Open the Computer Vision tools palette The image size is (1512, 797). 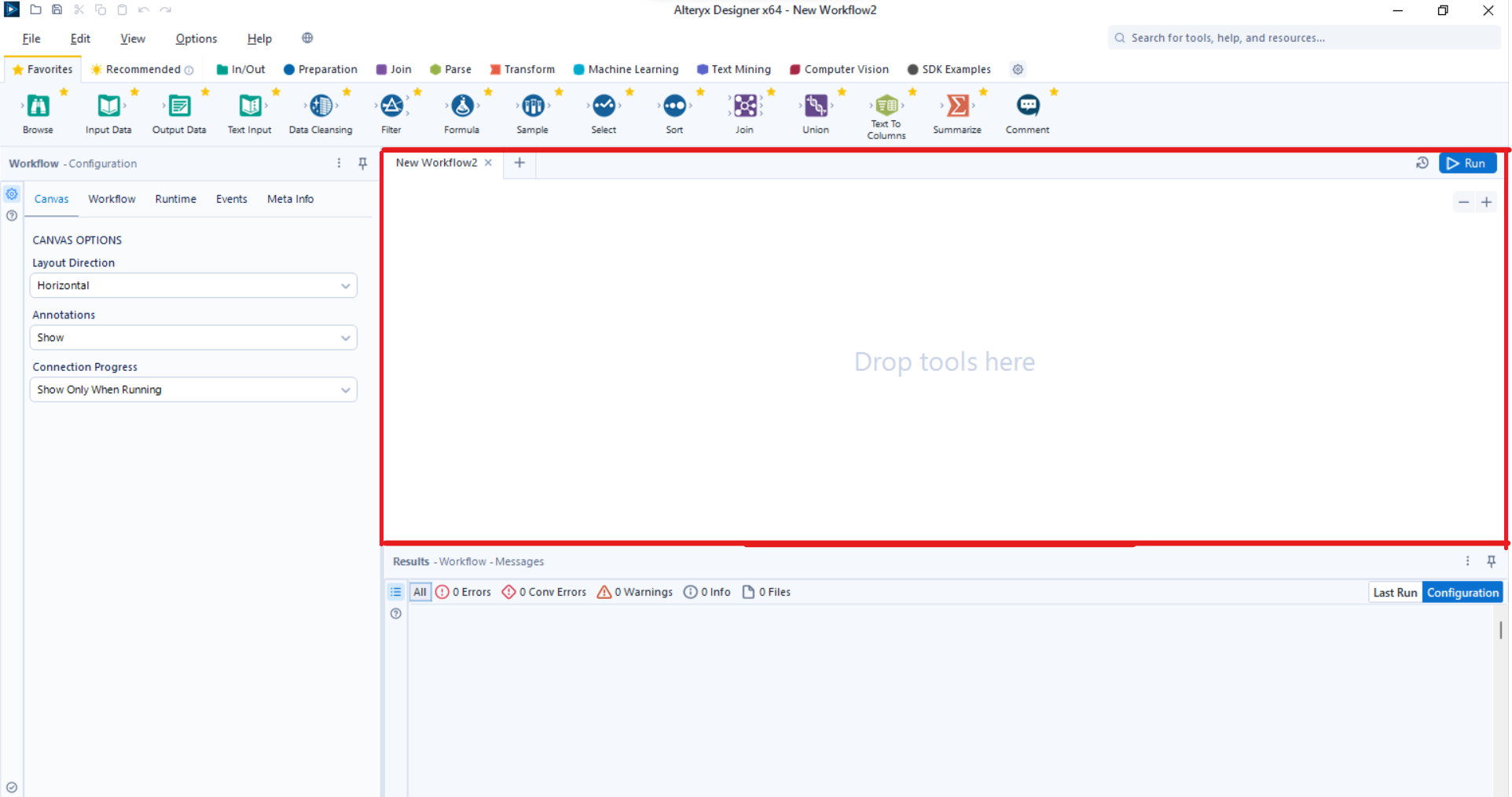pyautogui.click(x=839, y=69)
